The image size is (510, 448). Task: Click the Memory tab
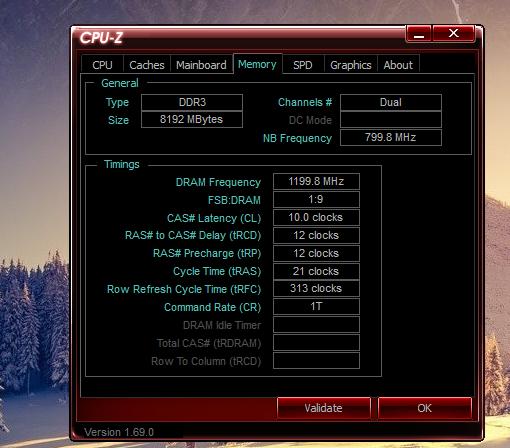[257, 64]
